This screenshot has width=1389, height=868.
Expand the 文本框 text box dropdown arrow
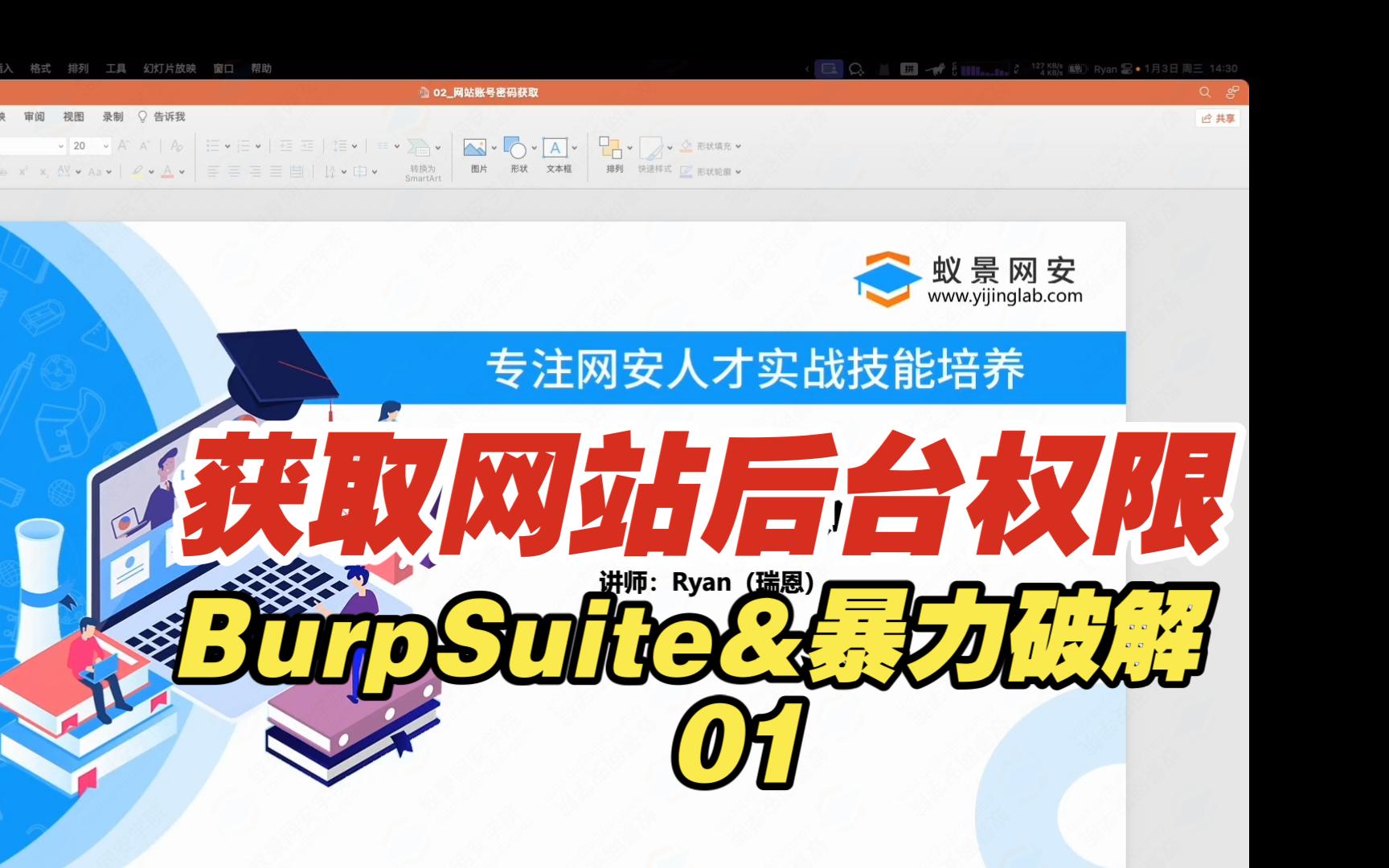(x=574, y=148)
